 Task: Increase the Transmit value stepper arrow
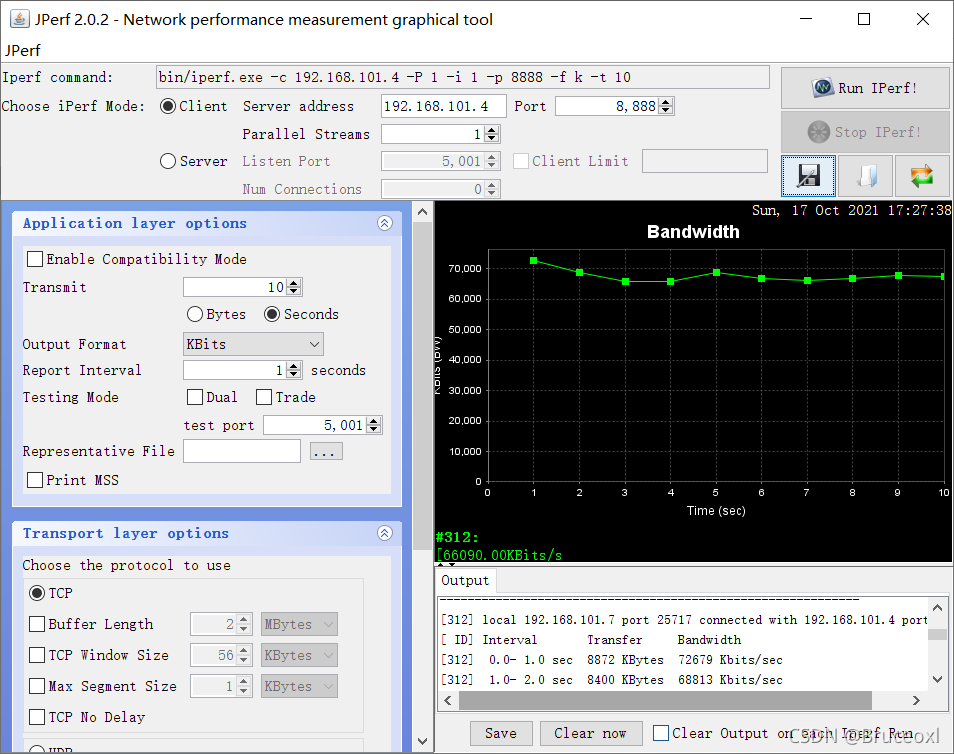294,283
